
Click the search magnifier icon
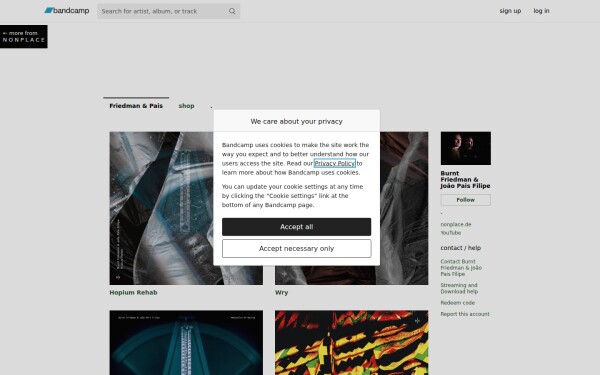[232, 11]
